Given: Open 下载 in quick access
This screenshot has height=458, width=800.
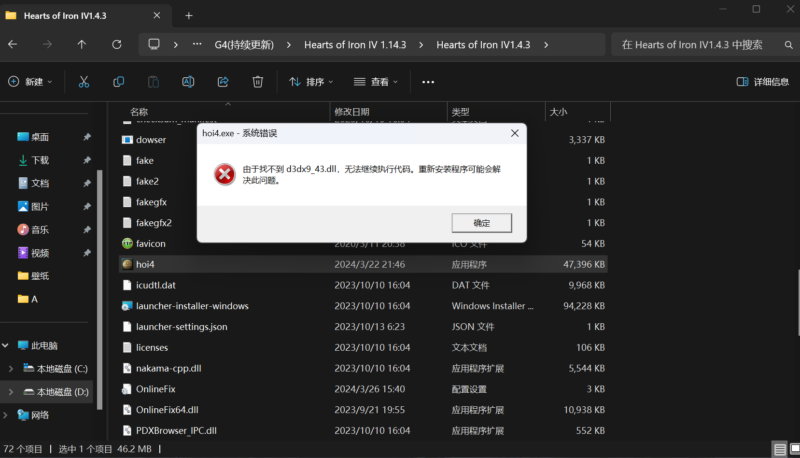Looking at the screenshot, I should (x=40, y=160).
